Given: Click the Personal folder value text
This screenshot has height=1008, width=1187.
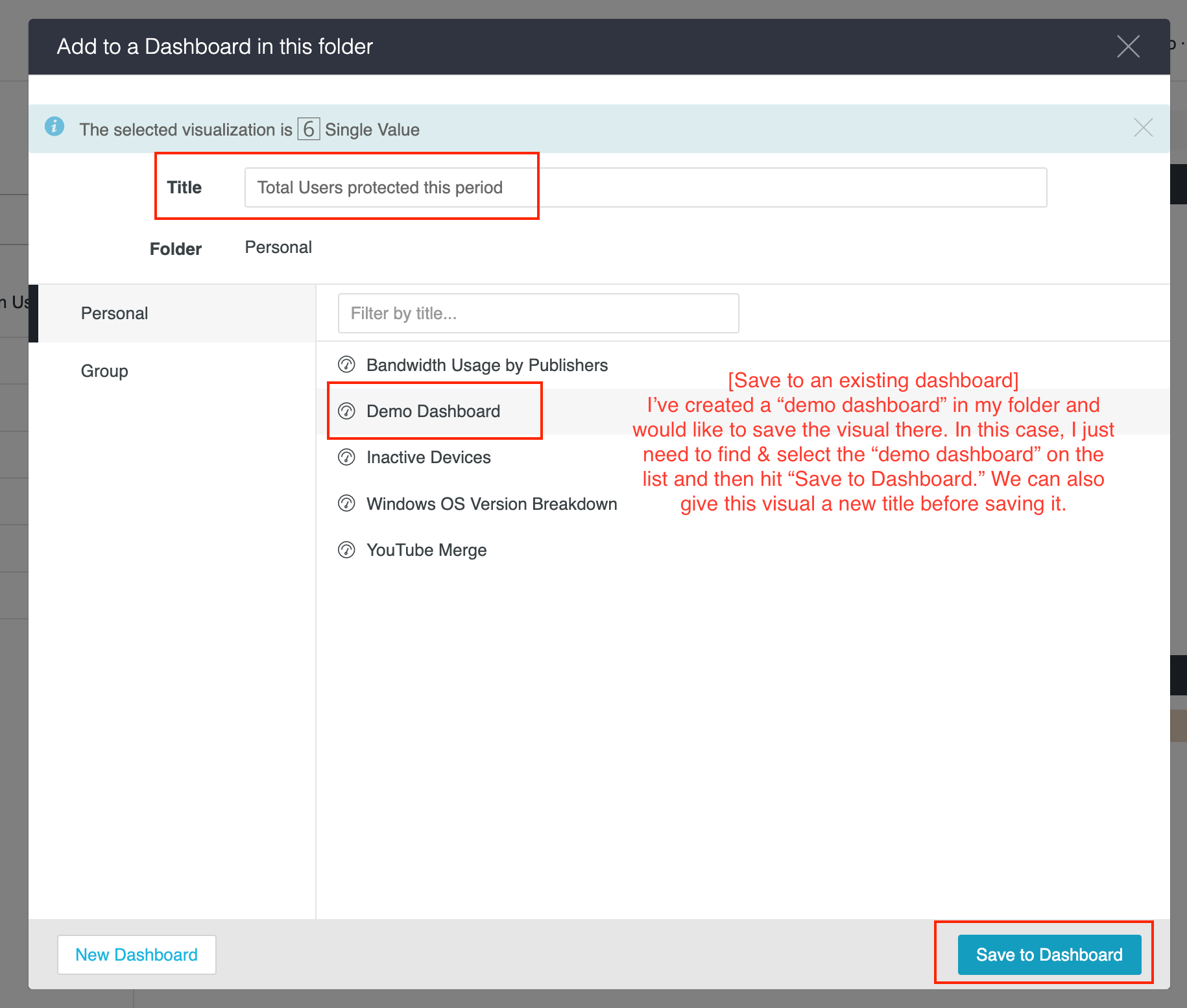Looking at the screenshot, I should pos(278,247).
